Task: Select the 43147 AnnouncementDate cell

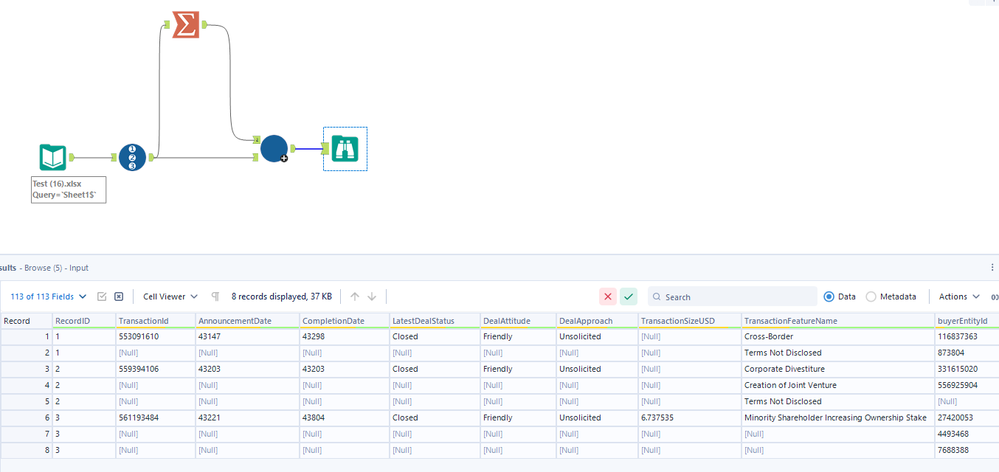Action: (247, 336)
